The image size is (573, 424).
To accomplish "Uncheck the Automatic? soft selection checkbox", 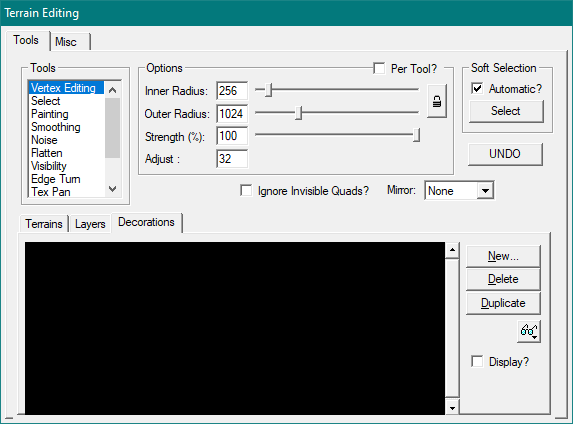I will pyautogui.click(x=477, y=88).
